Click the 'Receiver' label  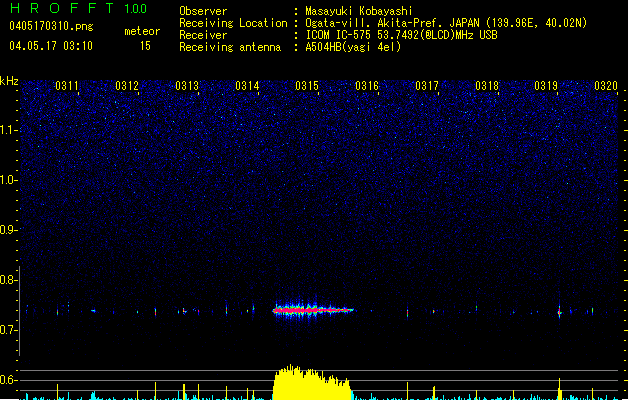tap(203, 35)
